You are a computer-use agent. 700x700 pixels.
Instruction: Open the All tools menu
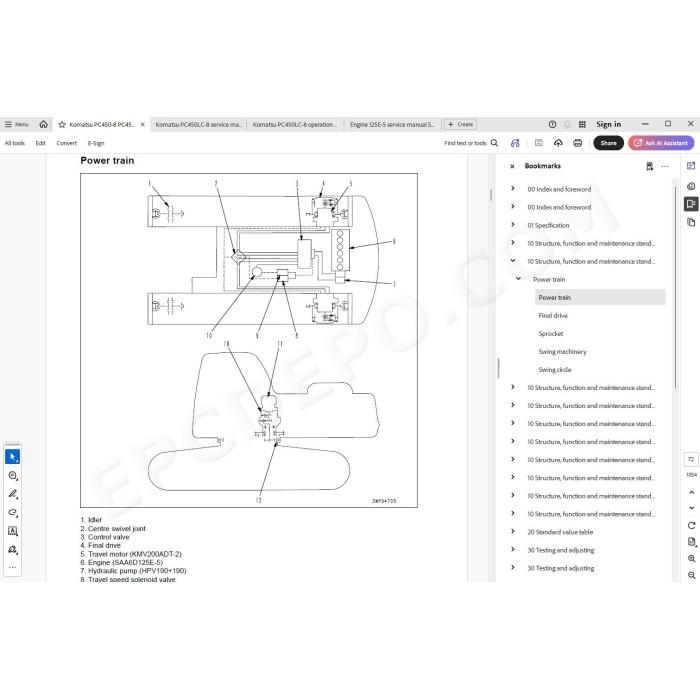point(15,143)
